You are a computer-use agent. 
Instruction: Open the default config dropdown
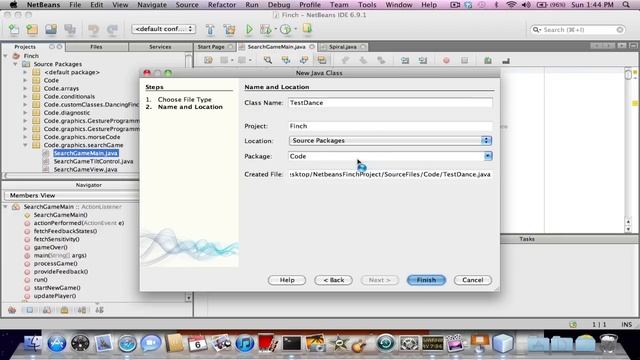click(163, 29)
